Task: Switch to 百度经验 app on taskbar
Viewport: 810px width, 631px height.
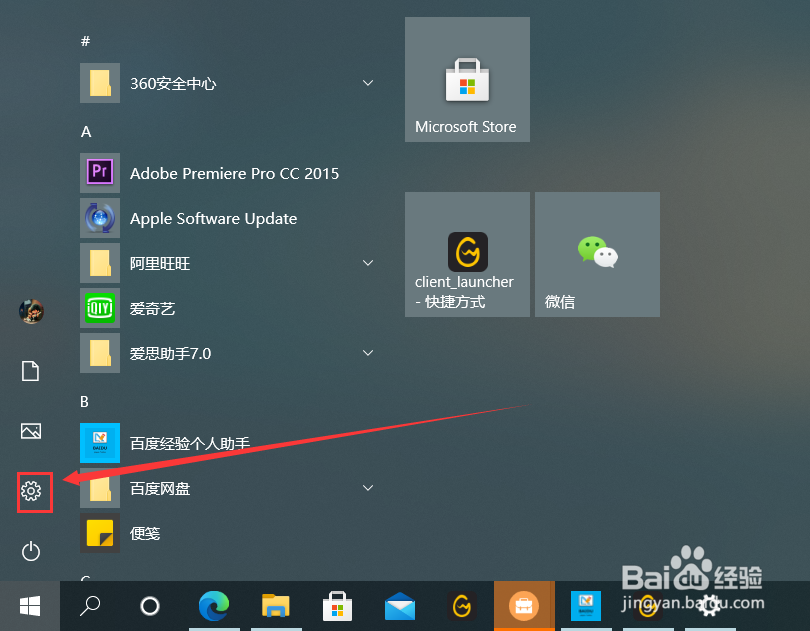Action: pyautogui.click(x=586, y=606)
